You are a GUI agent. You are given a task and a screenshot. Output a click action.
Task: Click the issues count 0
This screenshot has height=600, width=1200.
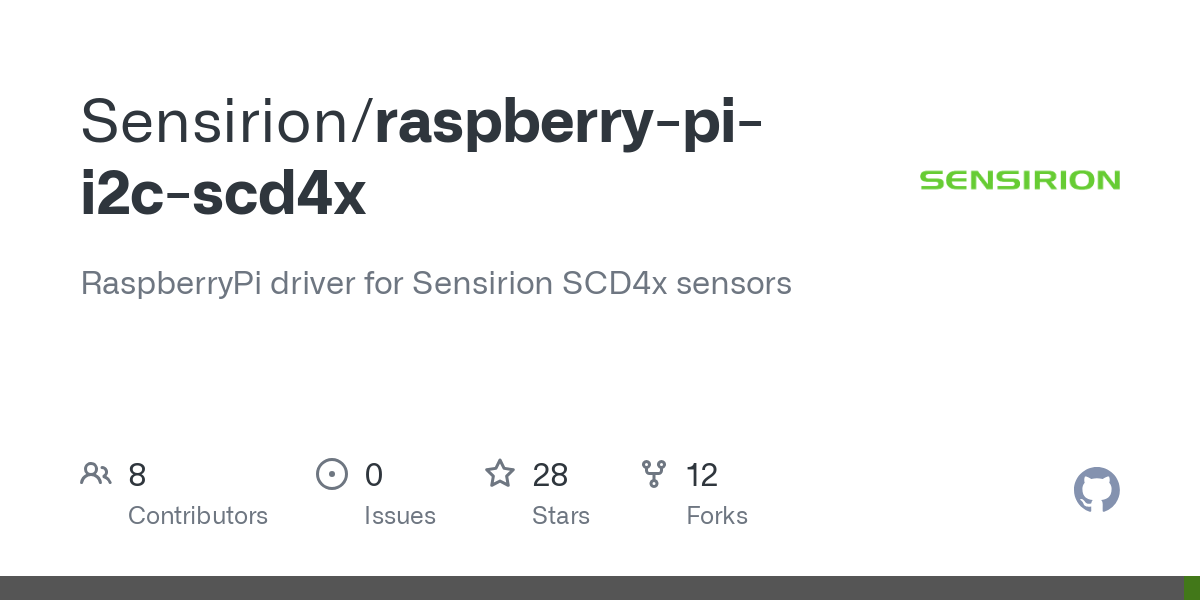click(373, 475)
